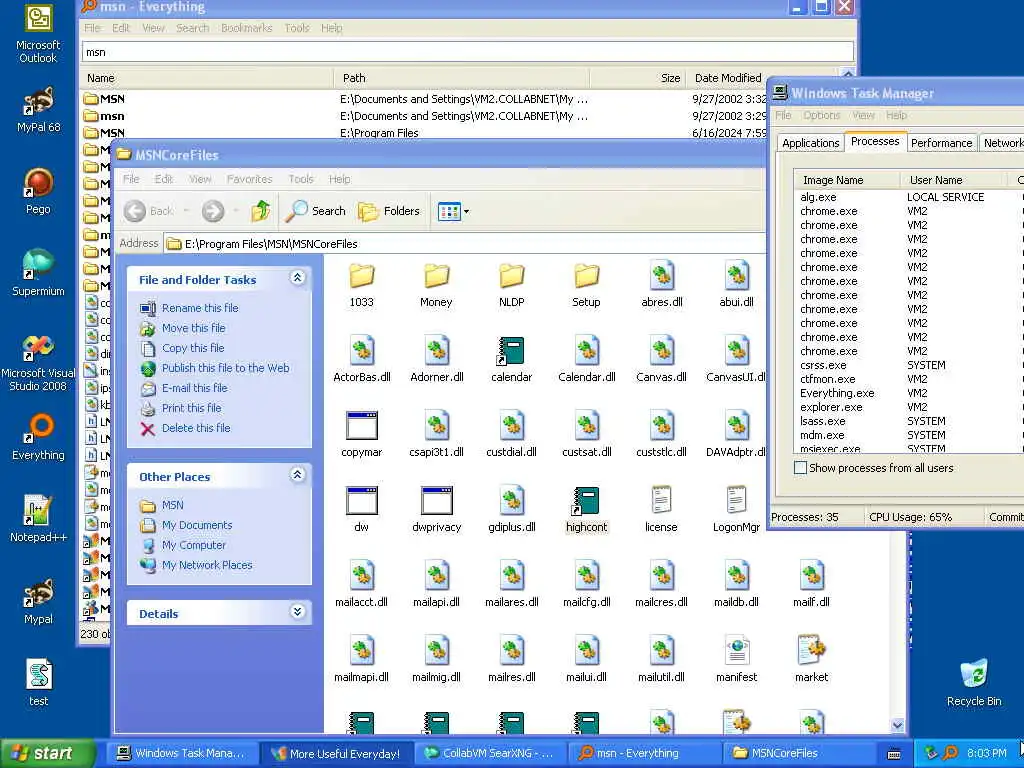The width and height of the screenshot is (1024, 768).
Task: Select the dwprivacy file icon
Action: [436, 511]
